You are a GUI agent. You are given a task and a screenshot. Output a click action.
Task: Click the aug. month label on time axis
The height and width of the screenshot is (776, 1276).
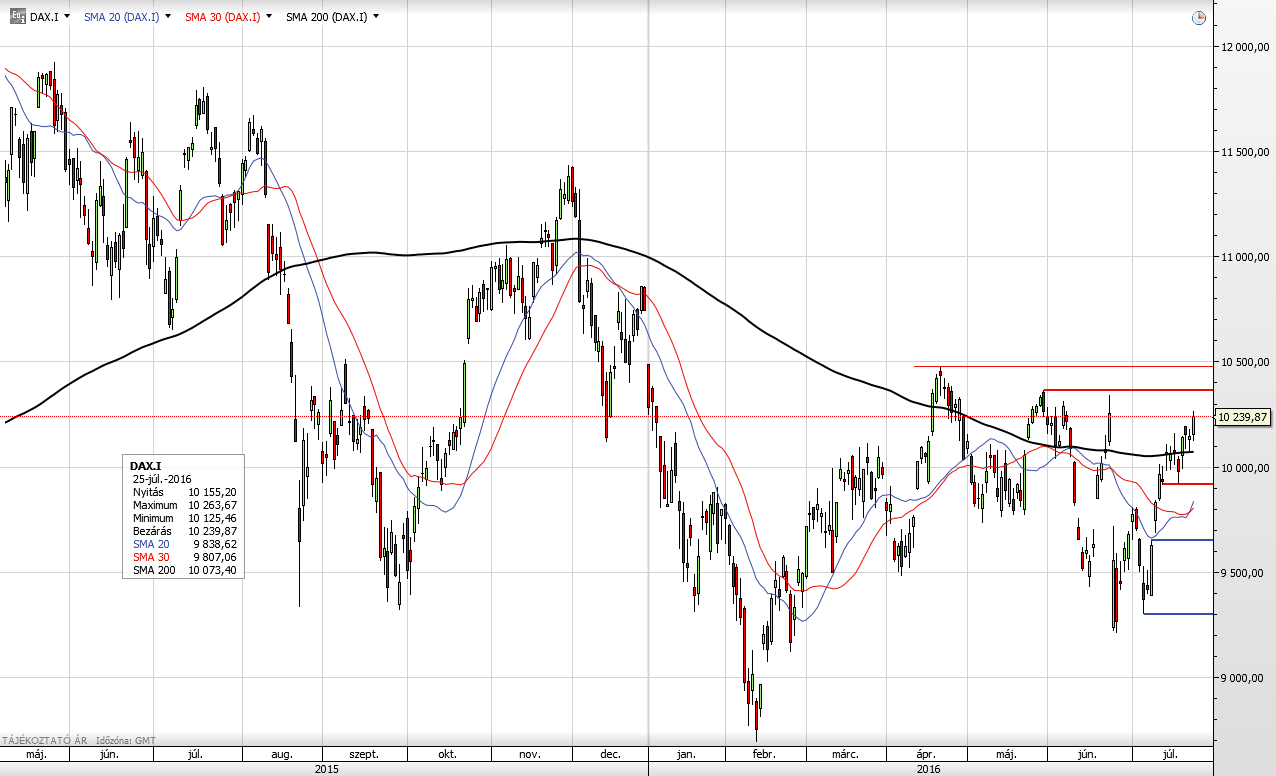point(282,753)
